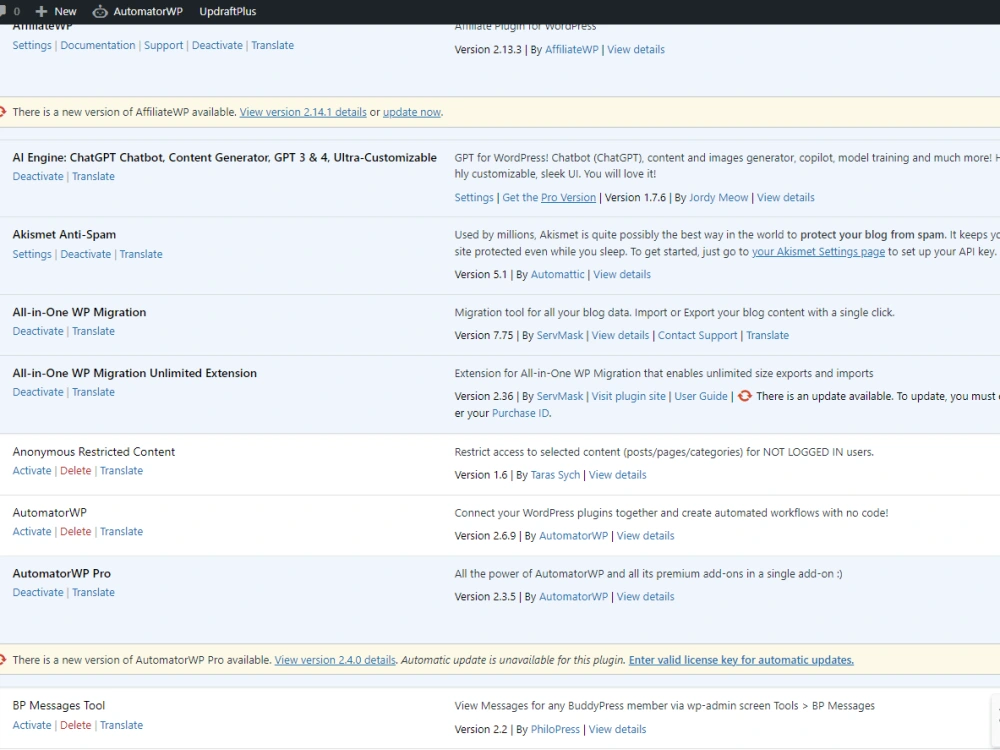1000x750 pixels.
Task: View details for Akismet version 5.1
Action: (x=622, y=274)
